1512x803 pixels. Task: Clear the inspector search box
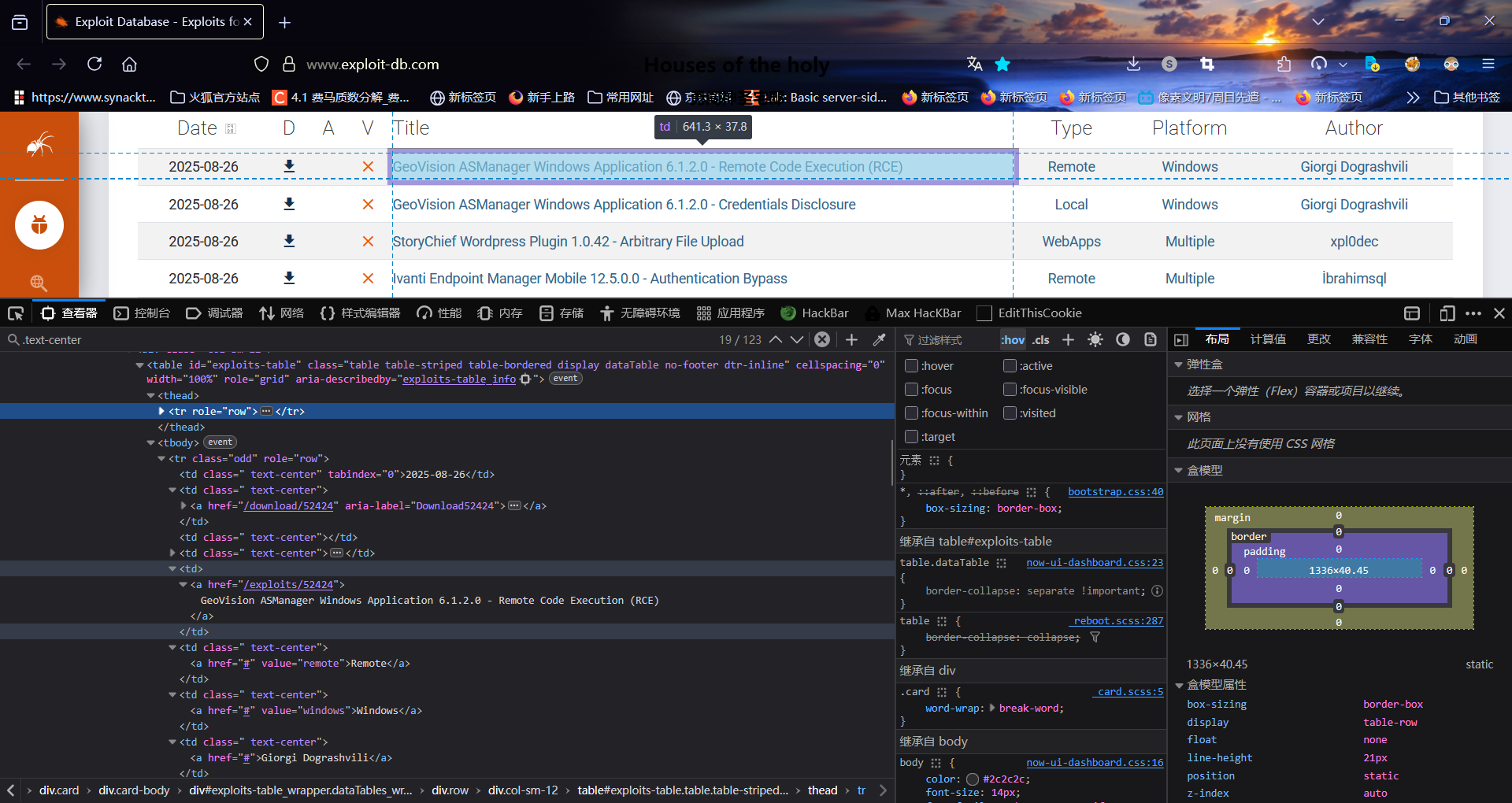[822, 339]
